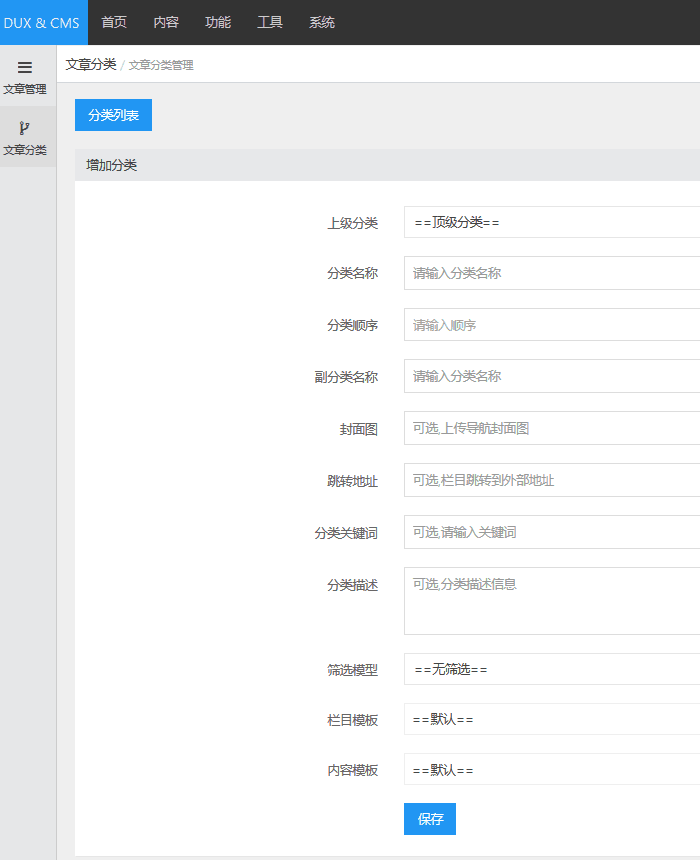Click the 跳转地址 input field

[x=551, y=480]
